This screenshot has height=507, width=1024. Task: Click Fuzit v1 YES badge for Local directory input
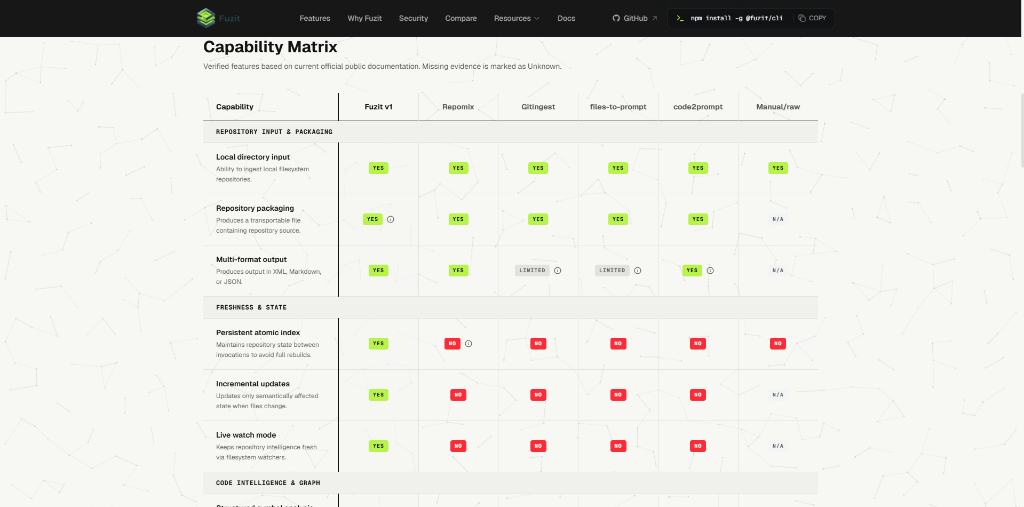point(378,168)
